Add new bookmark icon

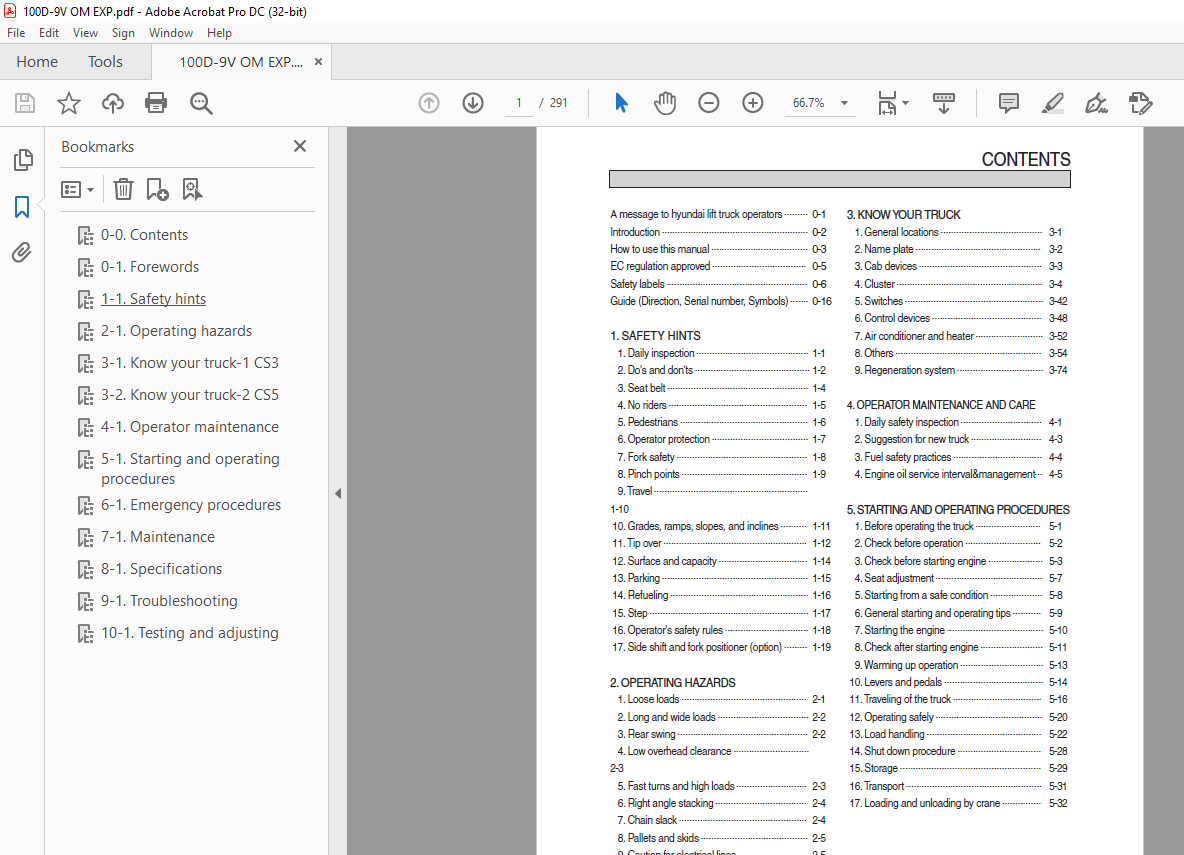(x=157, y=189)
